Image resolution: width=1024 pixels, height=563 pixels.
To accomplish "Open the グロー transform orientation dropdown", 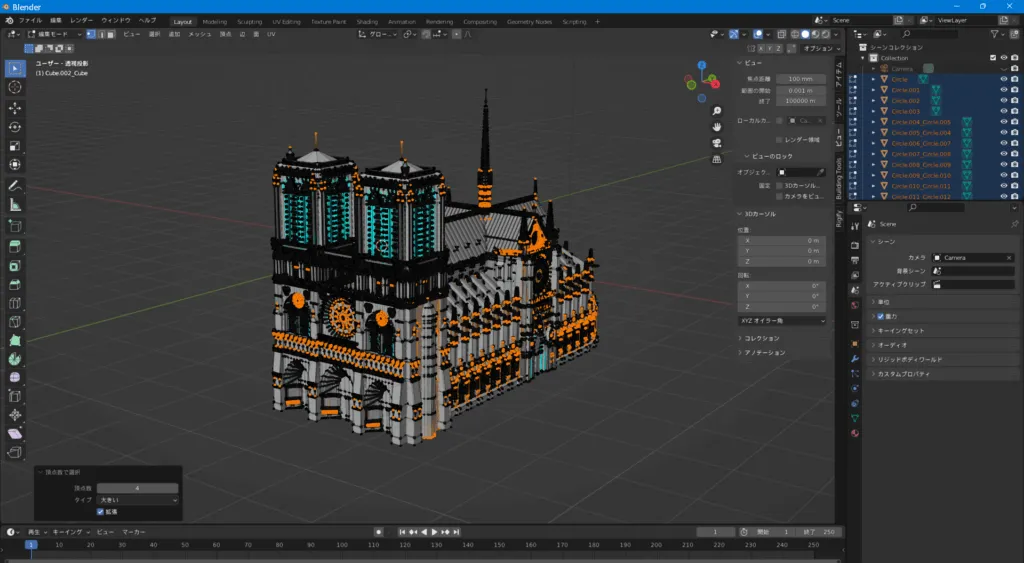I will coord(377,34).
